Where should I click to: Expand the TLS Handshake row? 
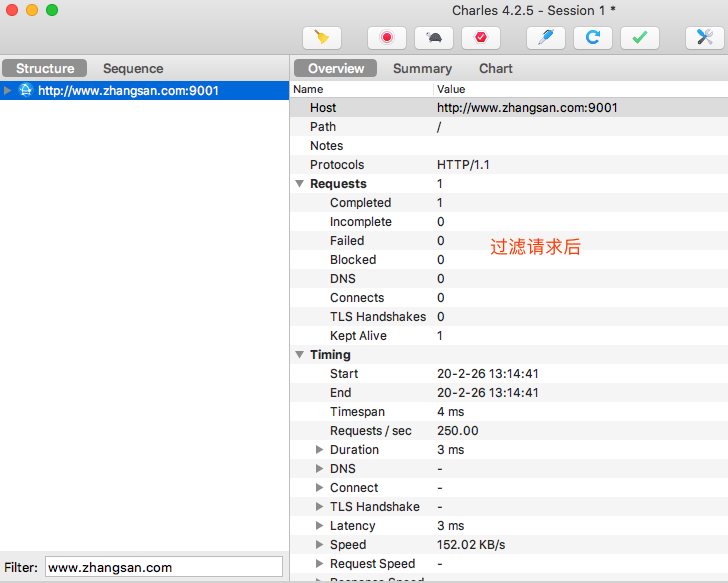[x=319, y=506]
